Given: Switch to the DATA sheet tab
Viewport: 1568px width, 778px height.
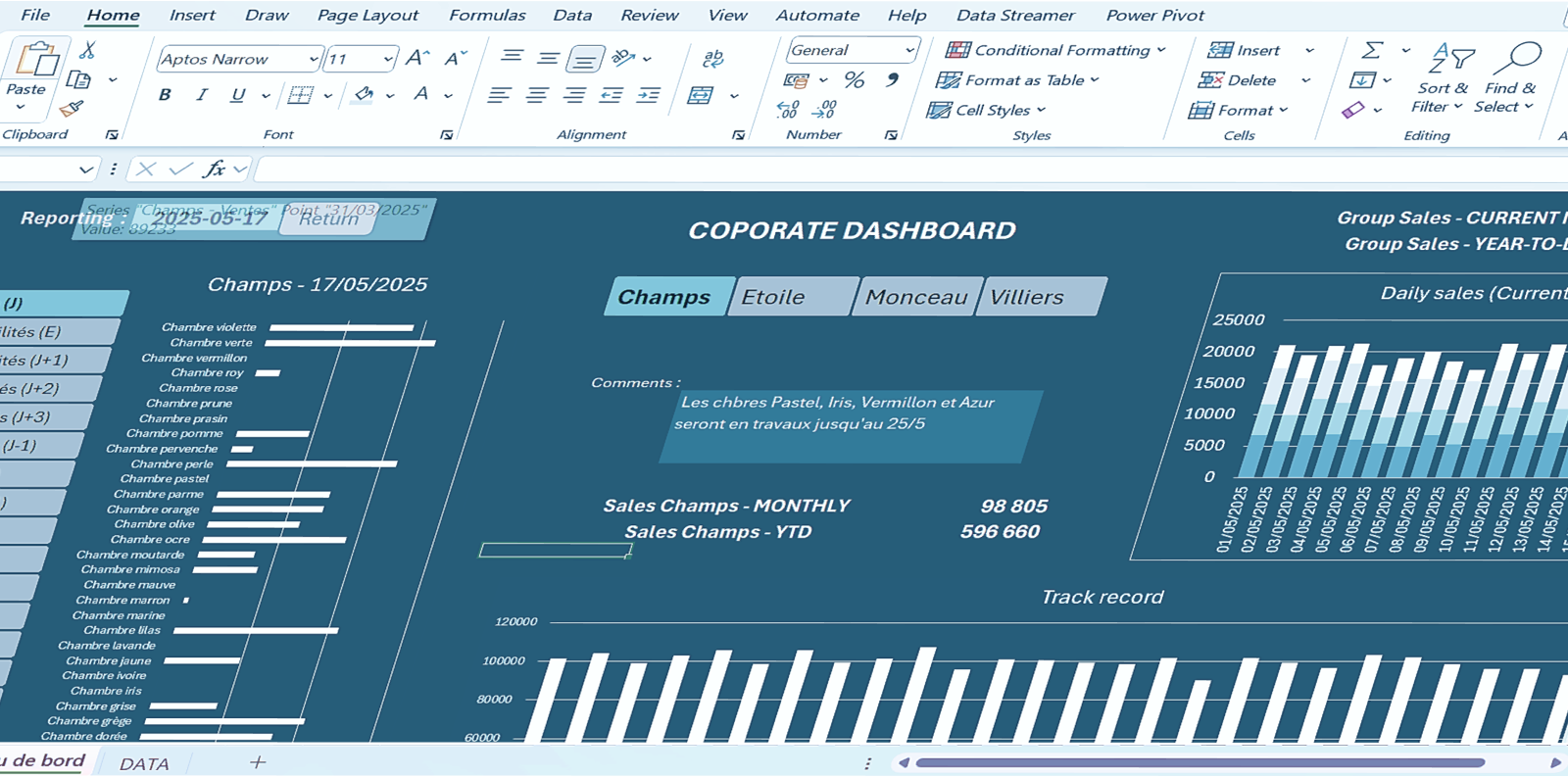Looking at the screenshot, I should (x=144, y=763).
